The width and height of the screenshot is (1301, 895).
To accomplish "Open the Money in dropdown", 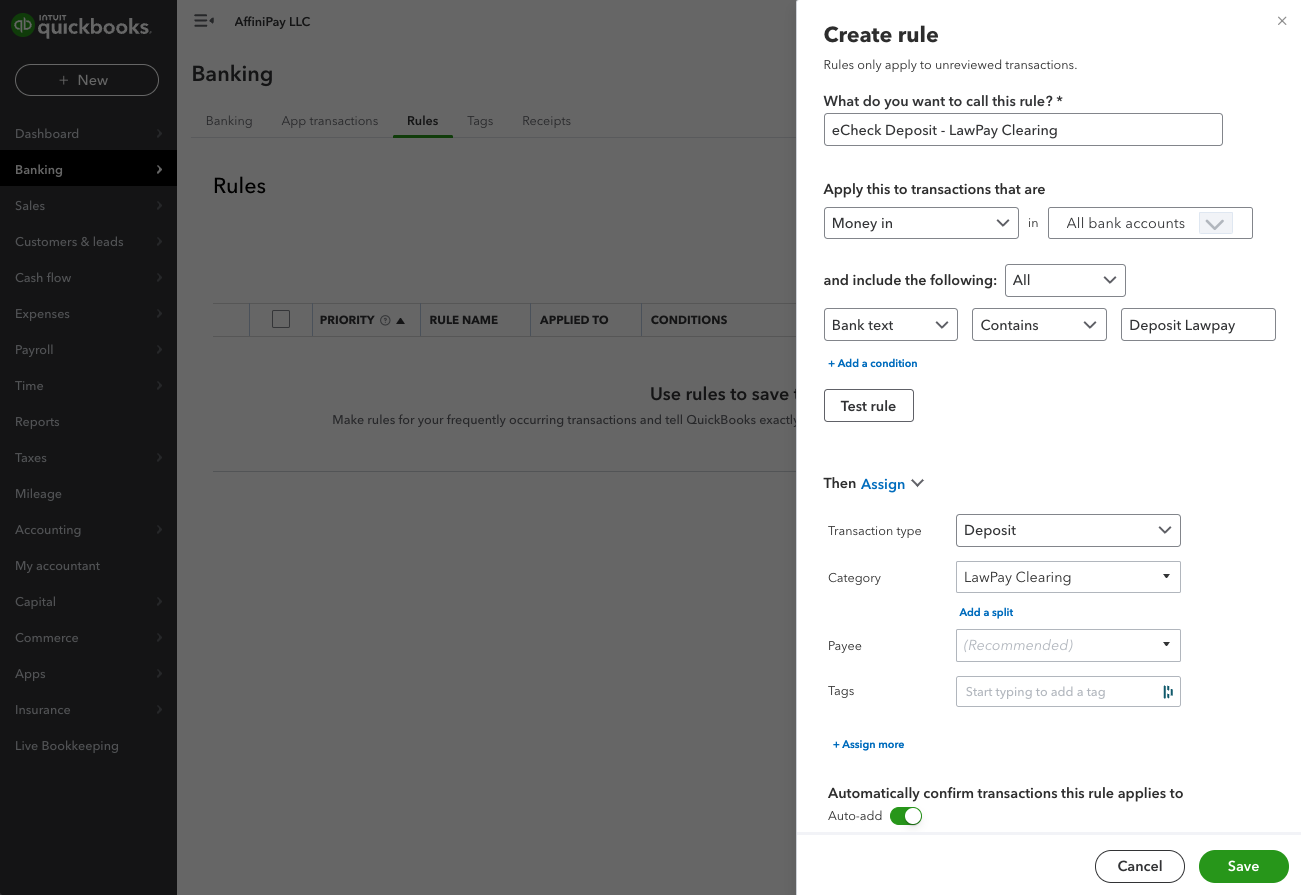I will point(920,223).
